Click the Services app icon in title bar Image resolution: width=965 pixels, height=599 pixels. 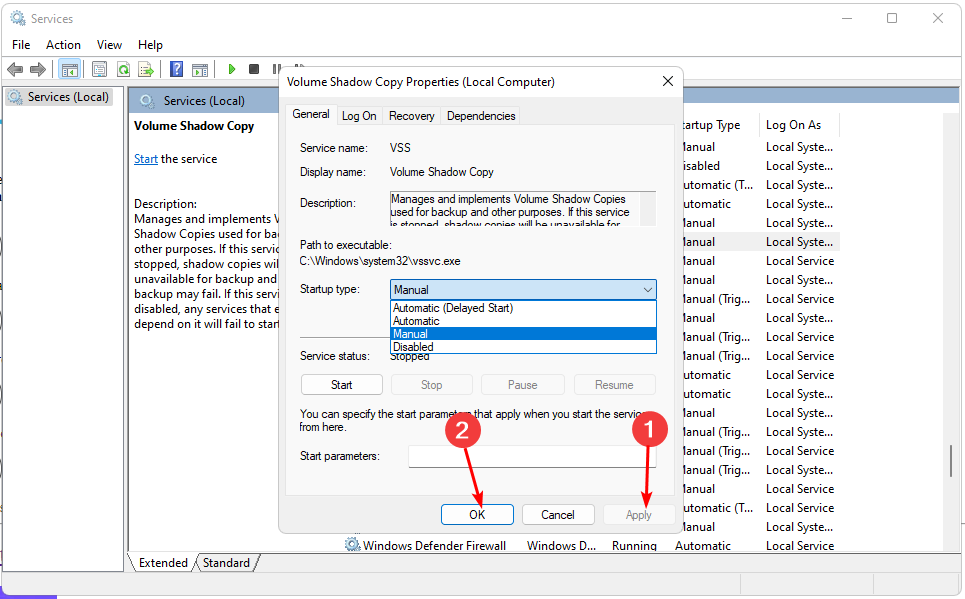click(18, 18)
